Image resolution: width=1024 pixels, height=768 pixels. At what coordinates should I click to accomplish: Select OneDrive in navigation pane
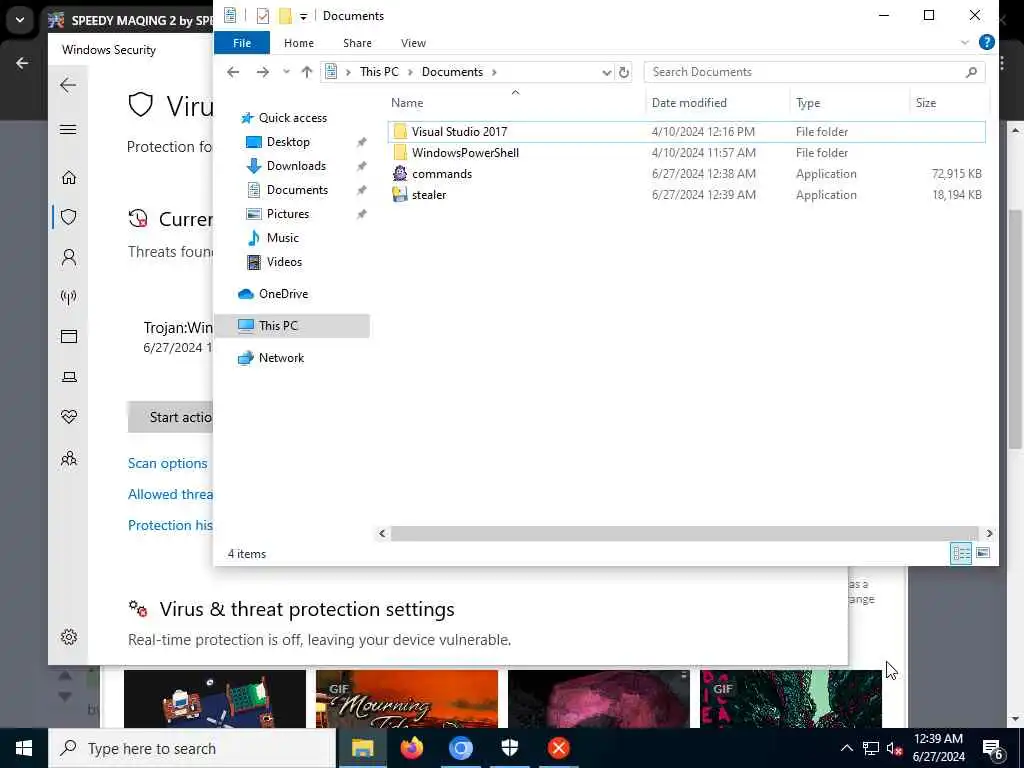pyautogui.click(x=283, y=294)
